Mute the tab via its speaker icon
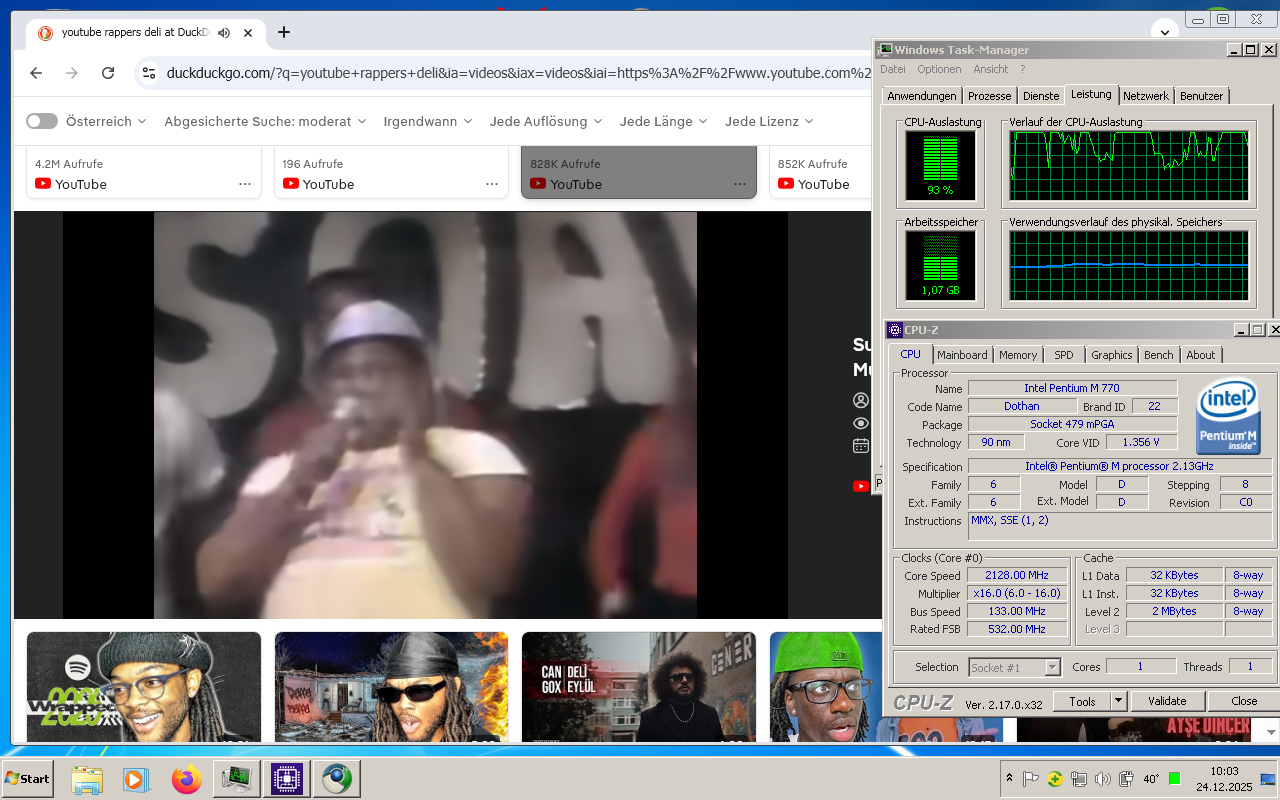This screenshot has height=800, width=1280. 224,33
